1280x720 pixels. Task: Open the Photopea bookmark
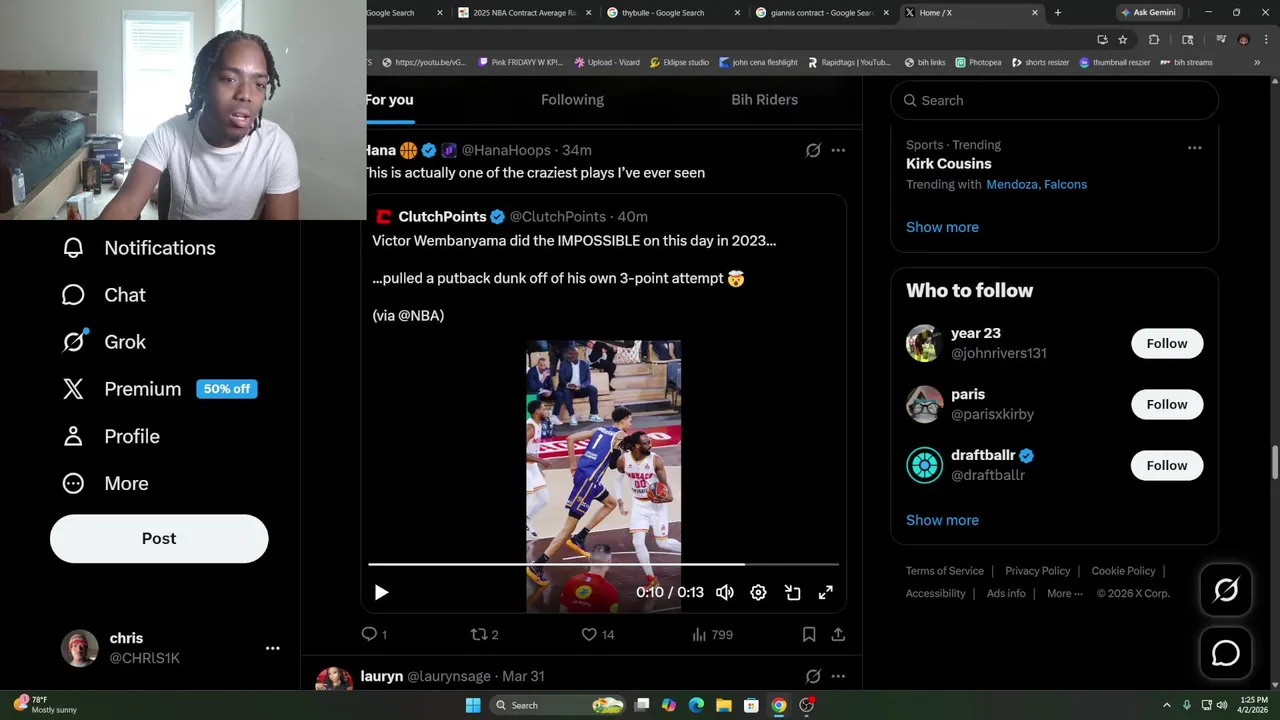point(978,62)
